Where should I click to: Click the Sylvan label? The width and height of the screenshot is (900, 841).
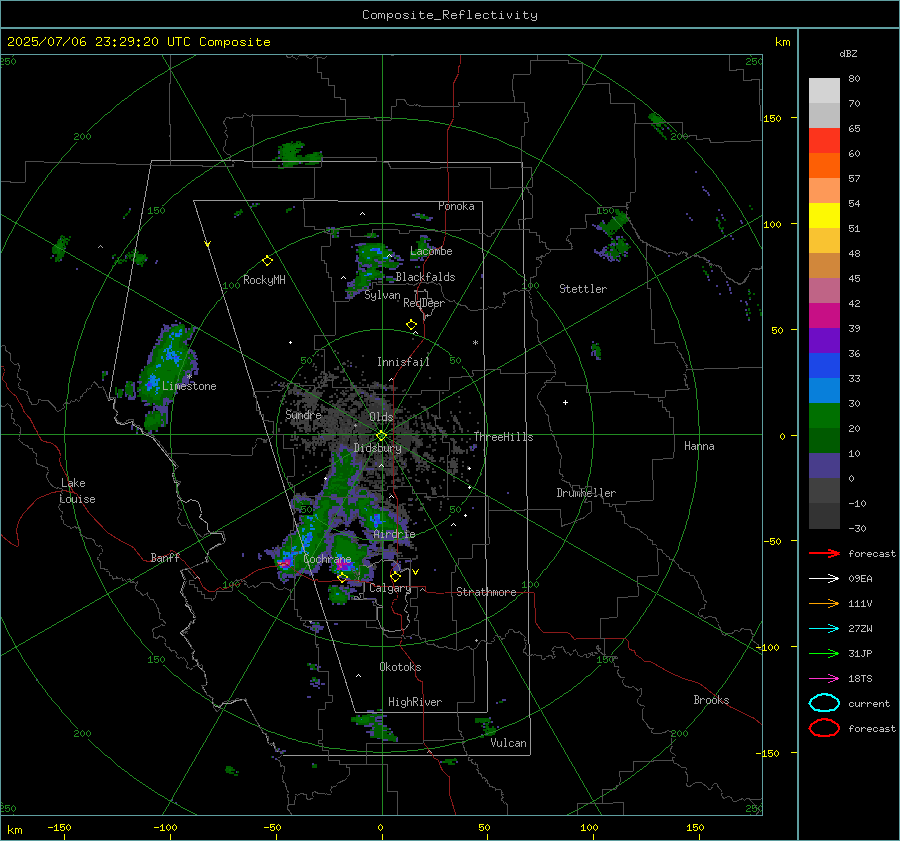pos(382,296)
